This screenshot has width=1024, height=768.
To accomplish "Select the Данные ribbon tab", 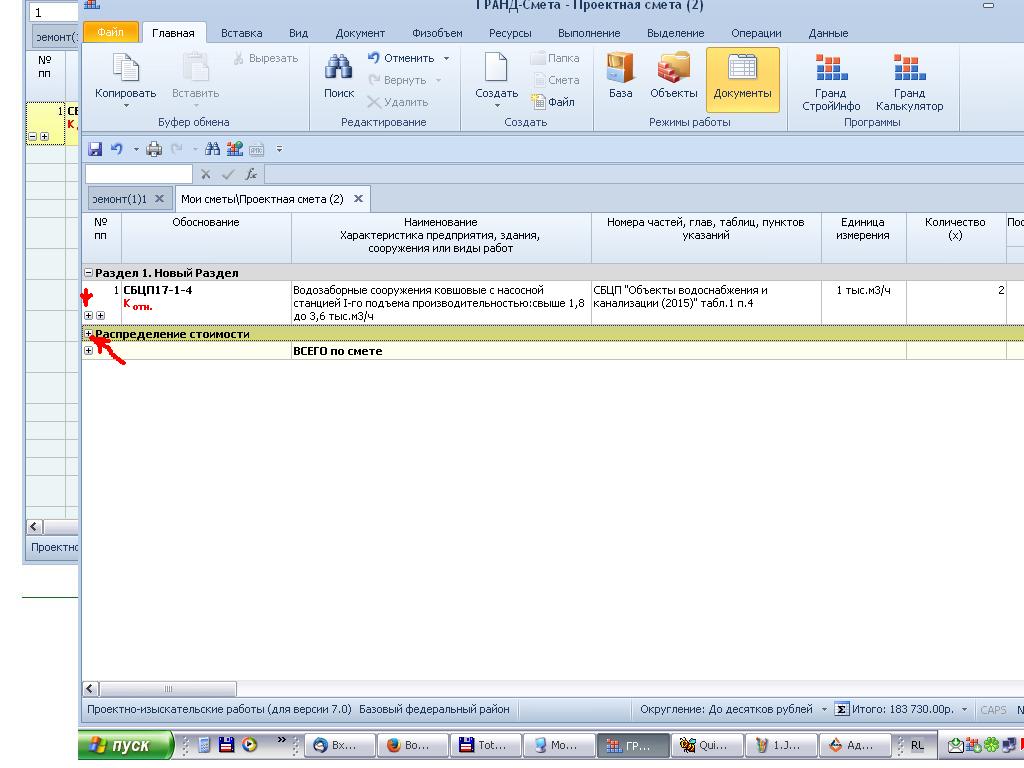I will [828, 33].
